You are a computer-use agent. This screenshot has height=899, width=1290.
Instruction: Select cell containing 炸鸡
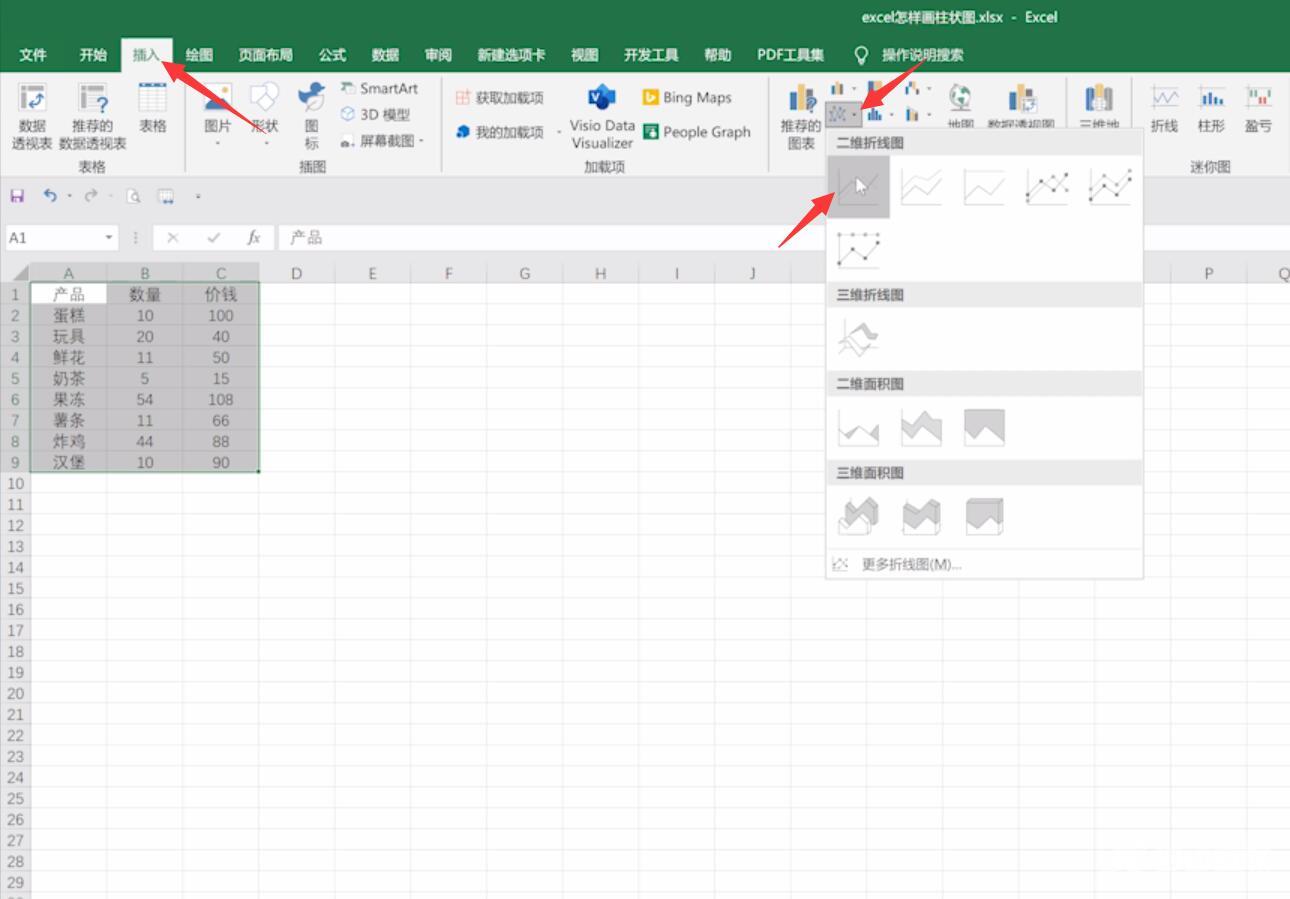pos(69,441)
